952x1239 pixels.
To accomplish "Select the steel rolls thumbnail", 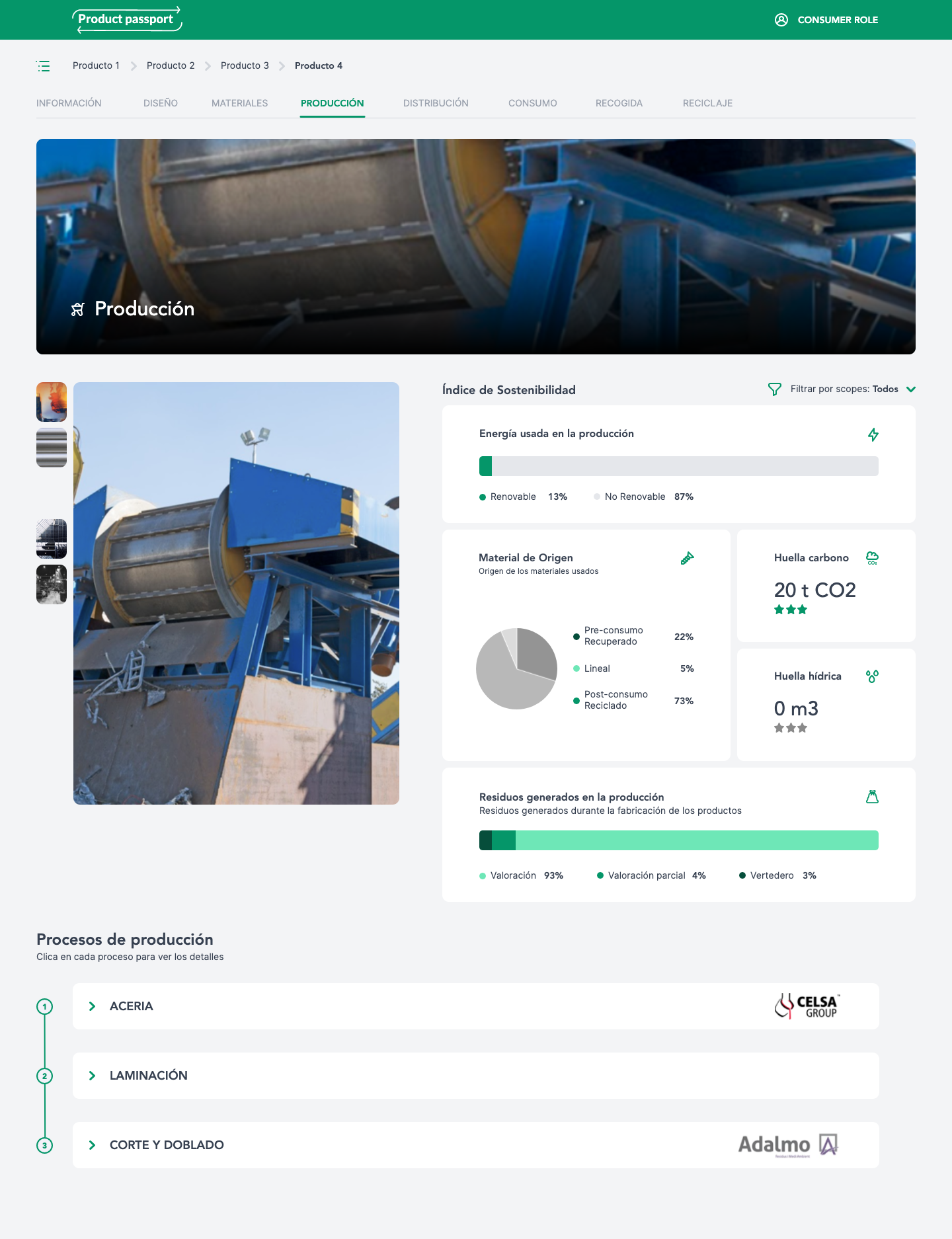I will click(52, 448).
